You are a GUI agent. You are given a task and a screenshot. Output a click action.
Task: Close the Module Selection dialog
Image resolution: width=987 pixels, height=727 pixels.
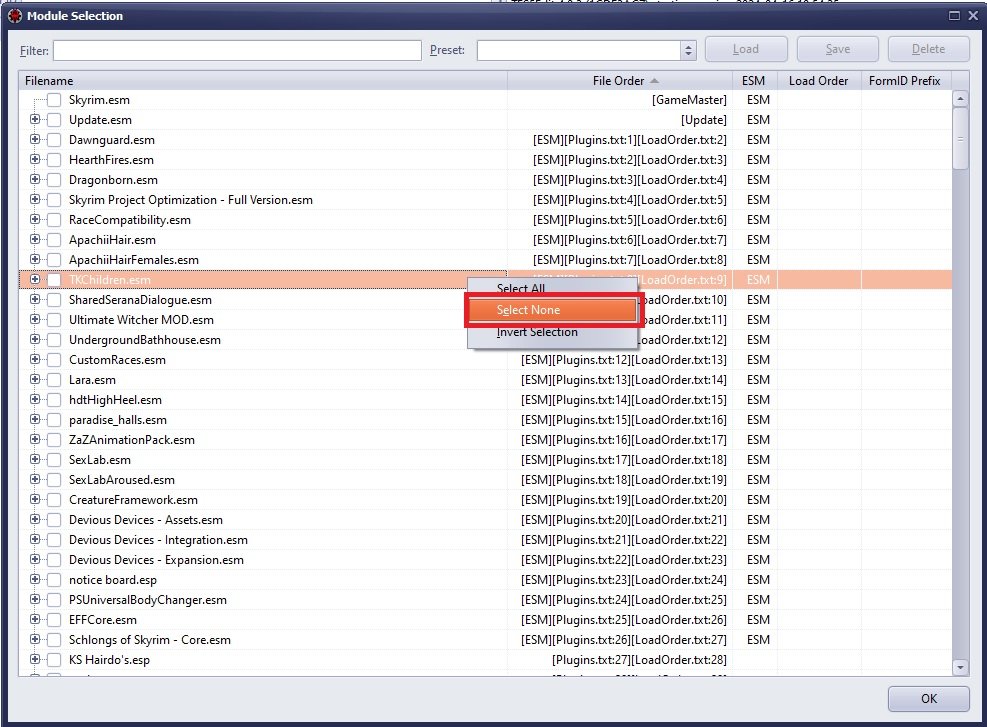click(x=973, y=16)
